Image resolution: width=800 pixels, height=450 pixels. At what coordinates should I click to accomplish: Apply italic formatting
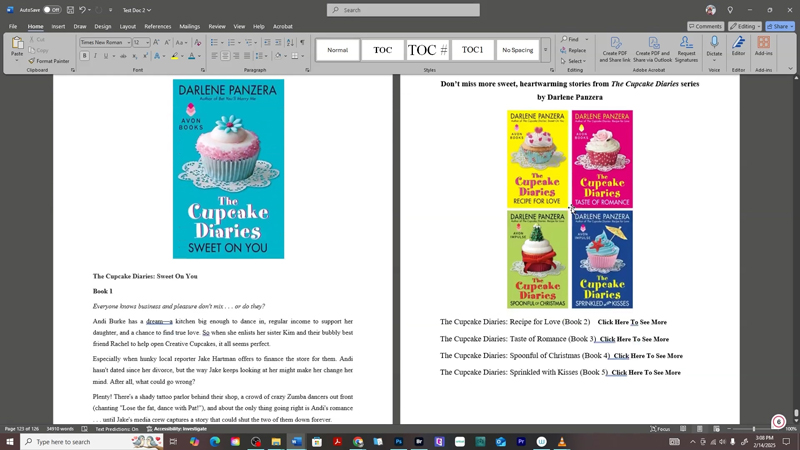point(95,56)
